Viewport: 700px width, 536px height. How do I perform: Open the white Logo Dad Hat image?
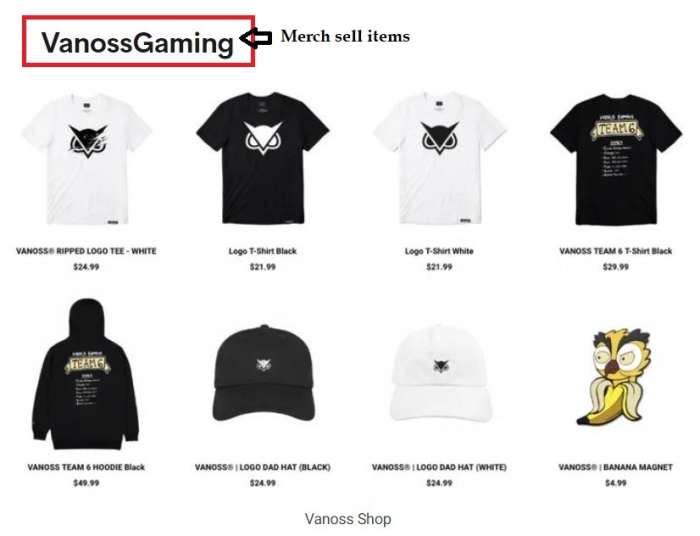(440, 373)
